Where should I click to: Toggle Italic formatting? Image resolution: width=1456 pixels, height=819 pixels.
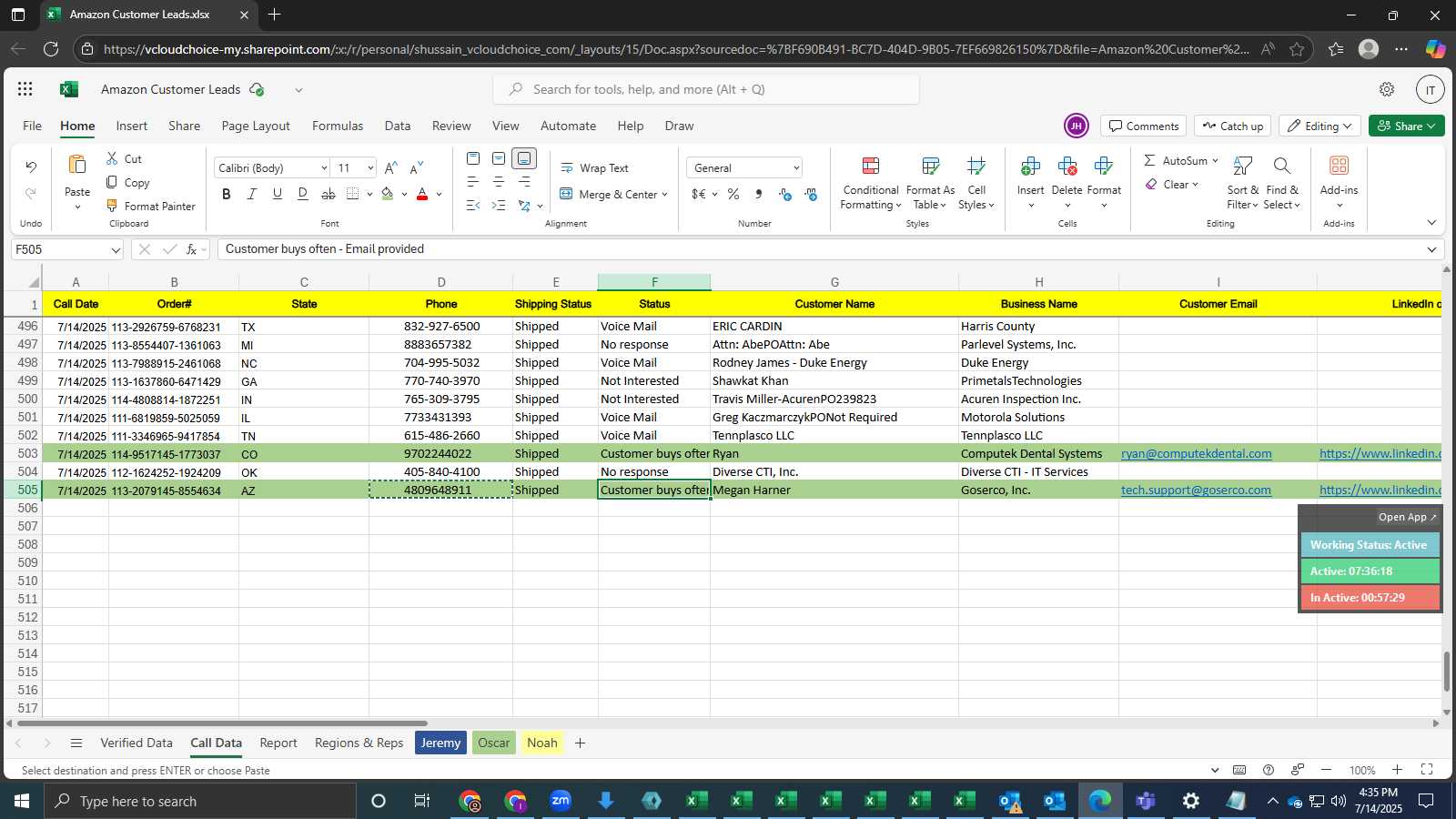[252, 194]
